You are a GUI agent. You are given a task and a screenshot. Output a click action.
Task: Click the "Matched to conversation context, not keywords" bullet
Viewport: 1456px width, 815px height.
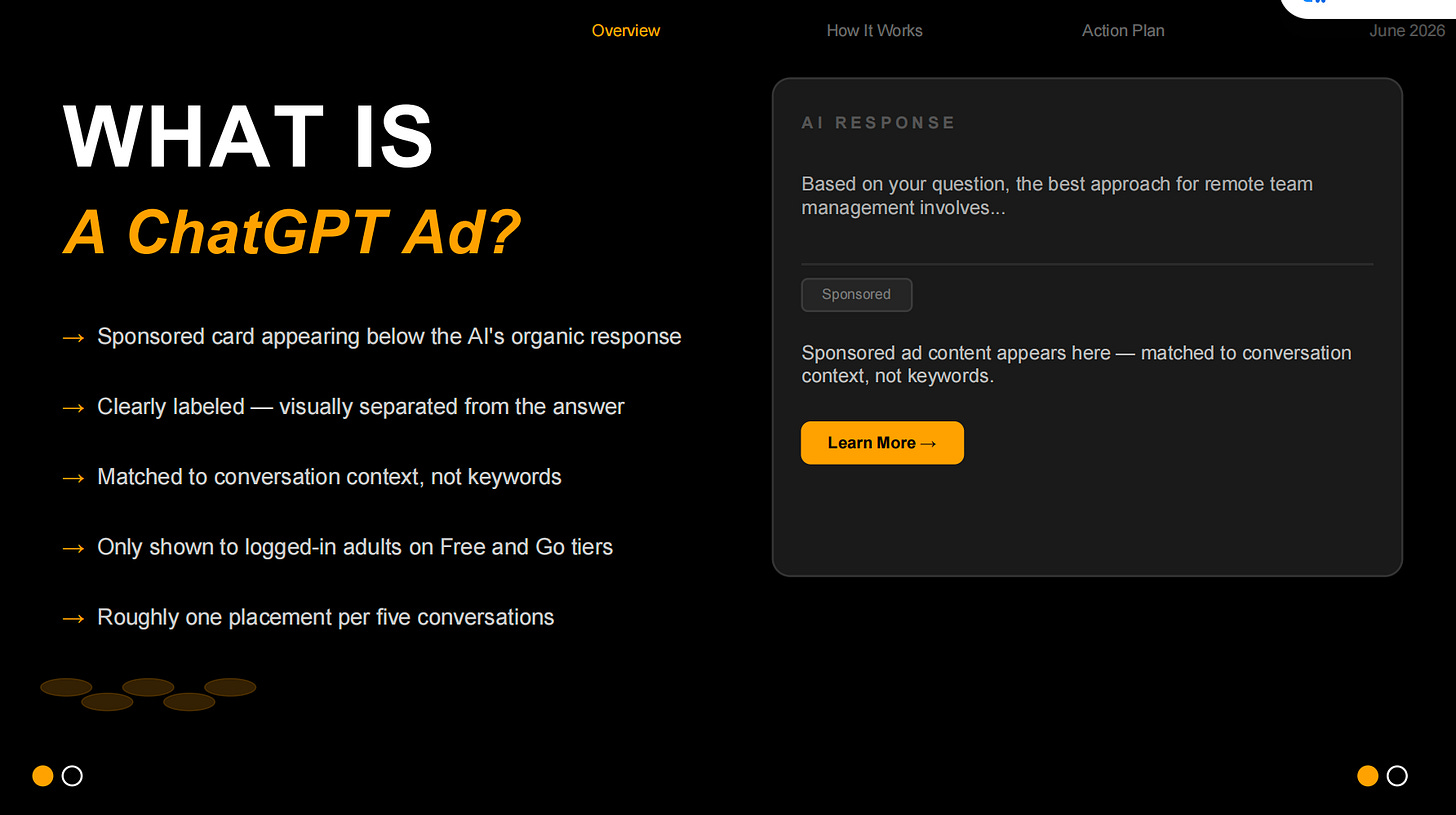click(311, 477)
